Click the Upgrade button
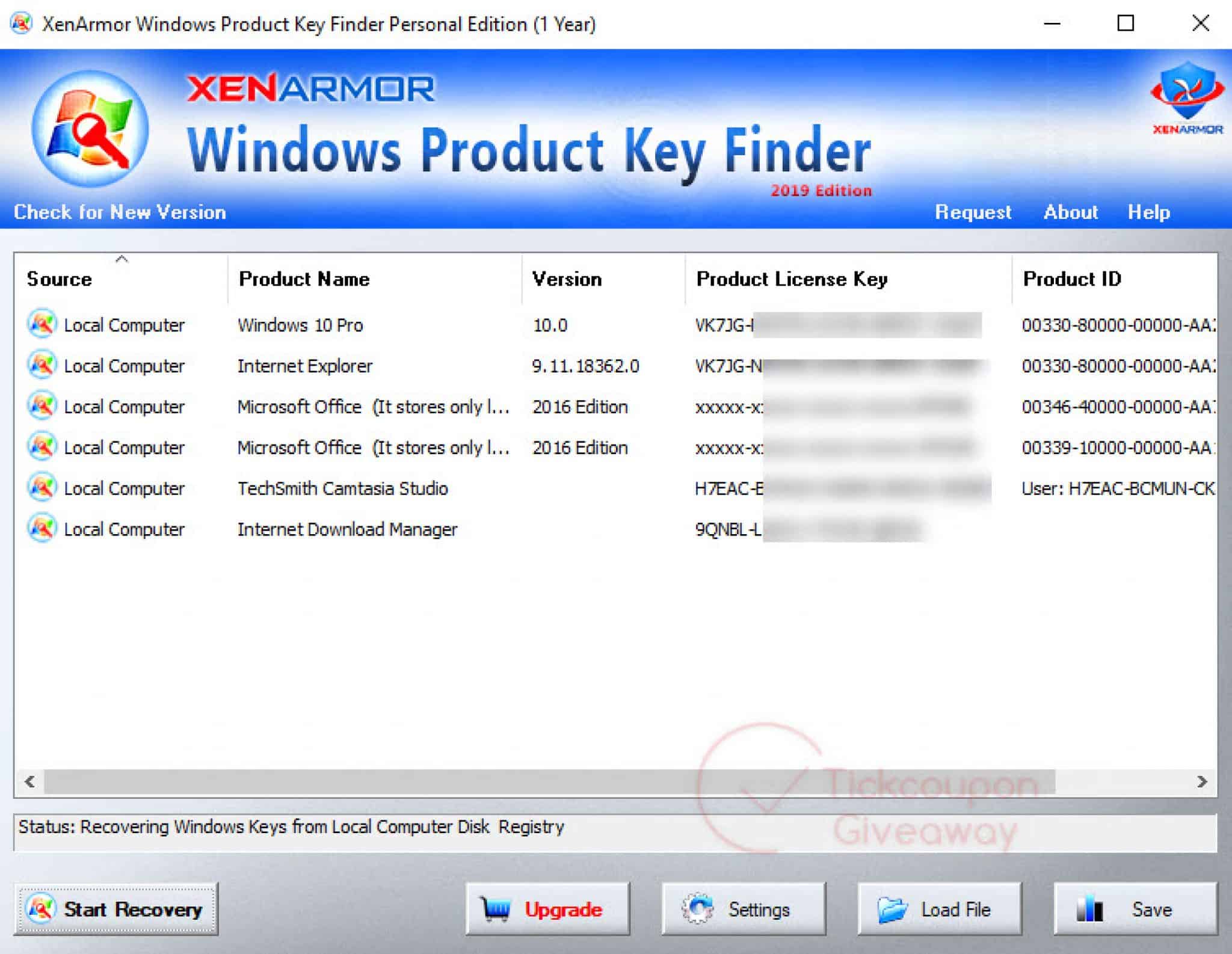The image size is (1232, 954). click(547, 909)
